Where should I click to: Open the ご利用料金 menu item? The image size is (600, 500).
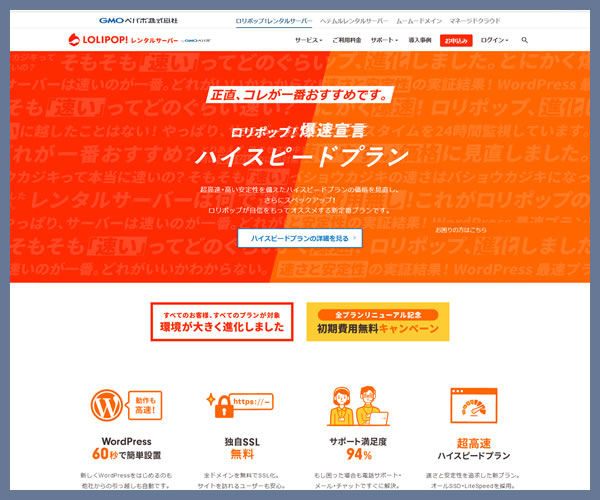(x=347, y=40)
